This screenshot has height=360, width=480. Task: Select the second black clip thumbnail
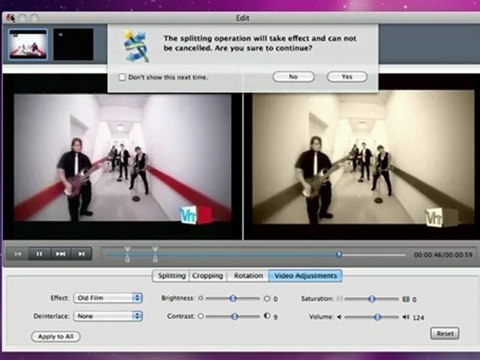(x=73, y=44)
